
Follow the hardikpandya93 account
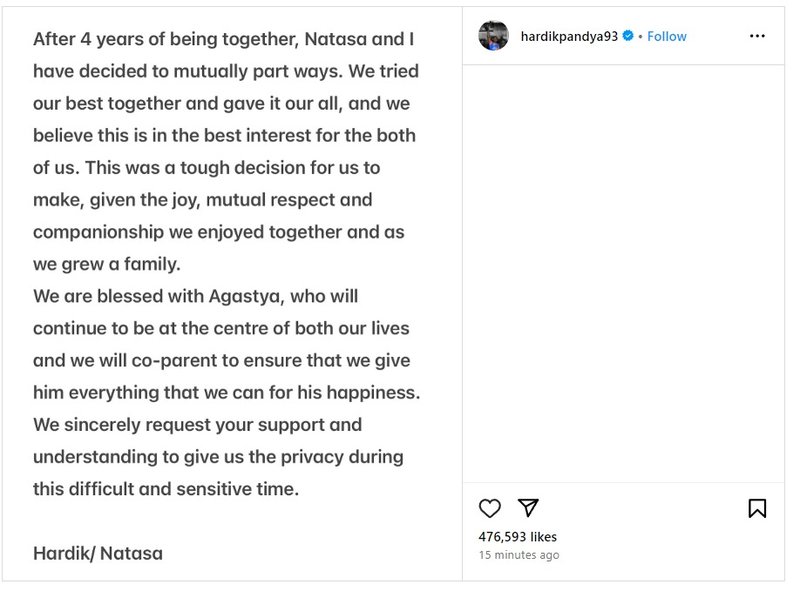pos(667,36)
